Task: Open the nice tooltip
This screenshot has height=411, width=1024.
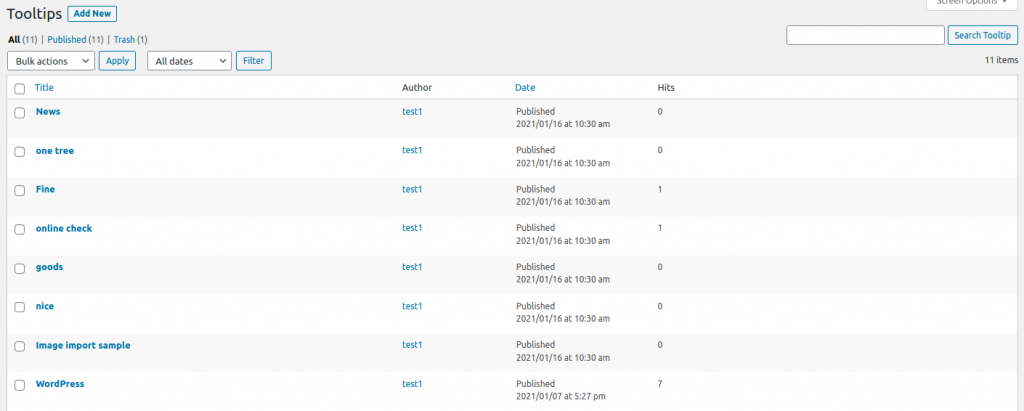Action: pos(45,306)
